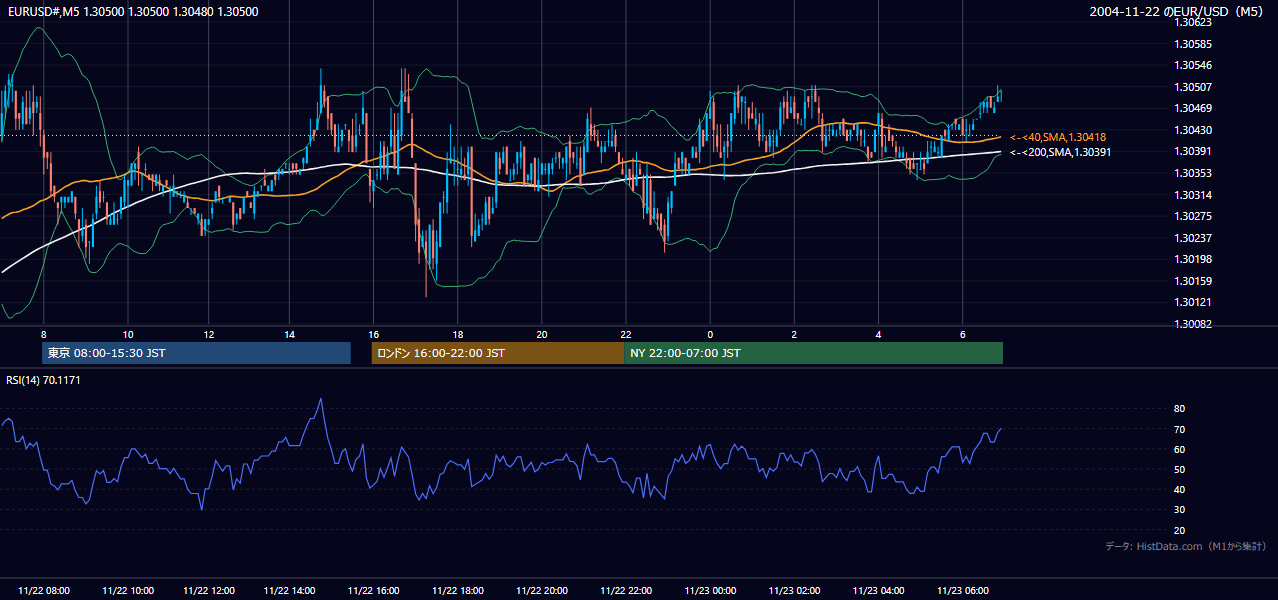Click price level 1.30121 on axis
This screenshot has width=1278, height=600.
1193,302
